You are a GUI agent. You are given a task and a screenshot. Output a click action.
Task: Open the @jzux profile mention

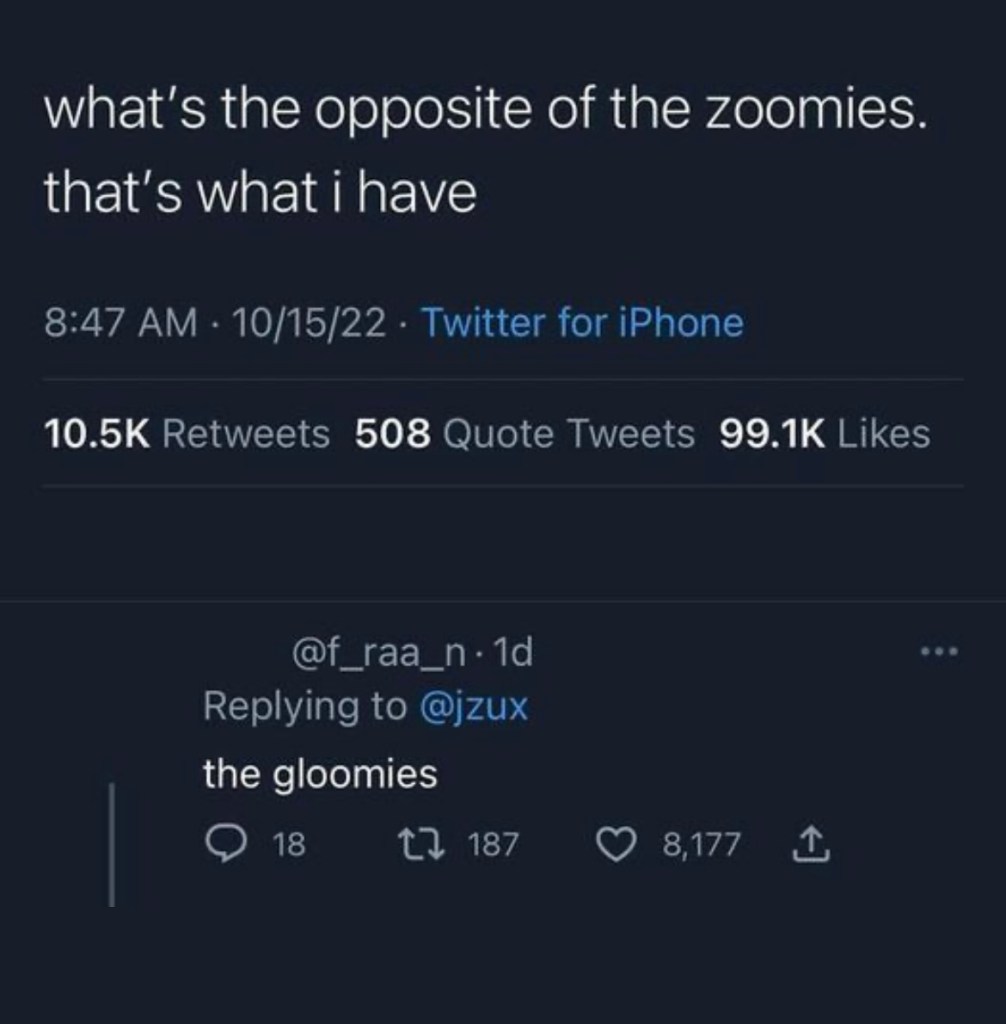(471, 707)
